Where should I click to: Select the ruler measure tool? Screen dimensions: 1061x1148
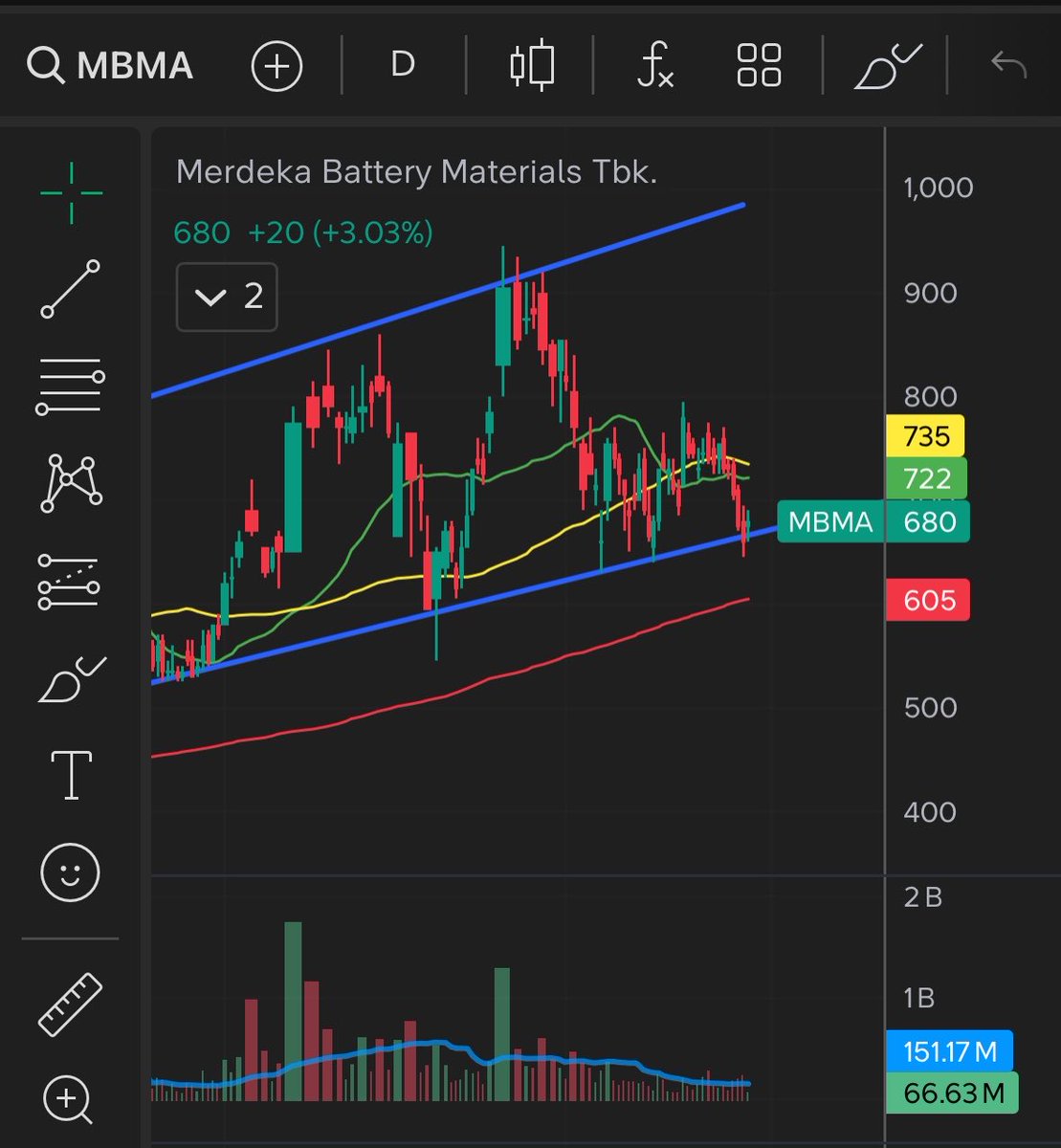pos(70,1004)
